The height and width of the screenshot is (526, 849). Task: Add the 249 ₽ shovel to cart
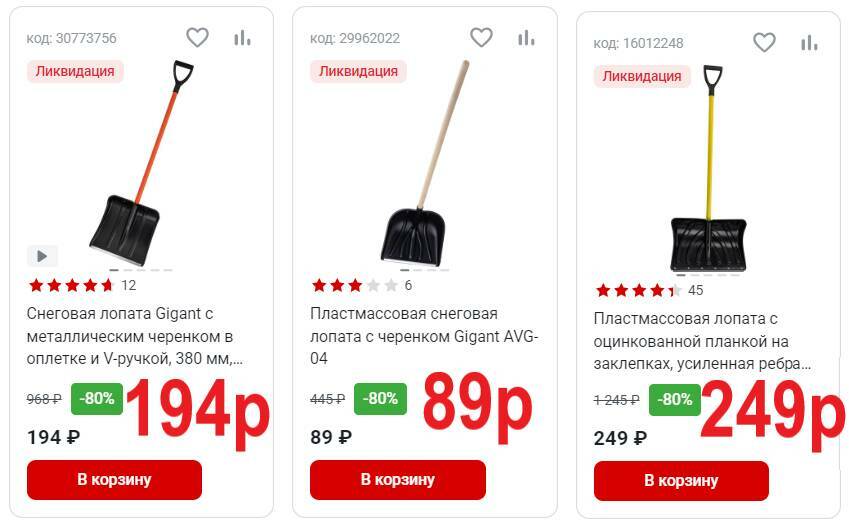pyautogui.click(x=681, y=480)
